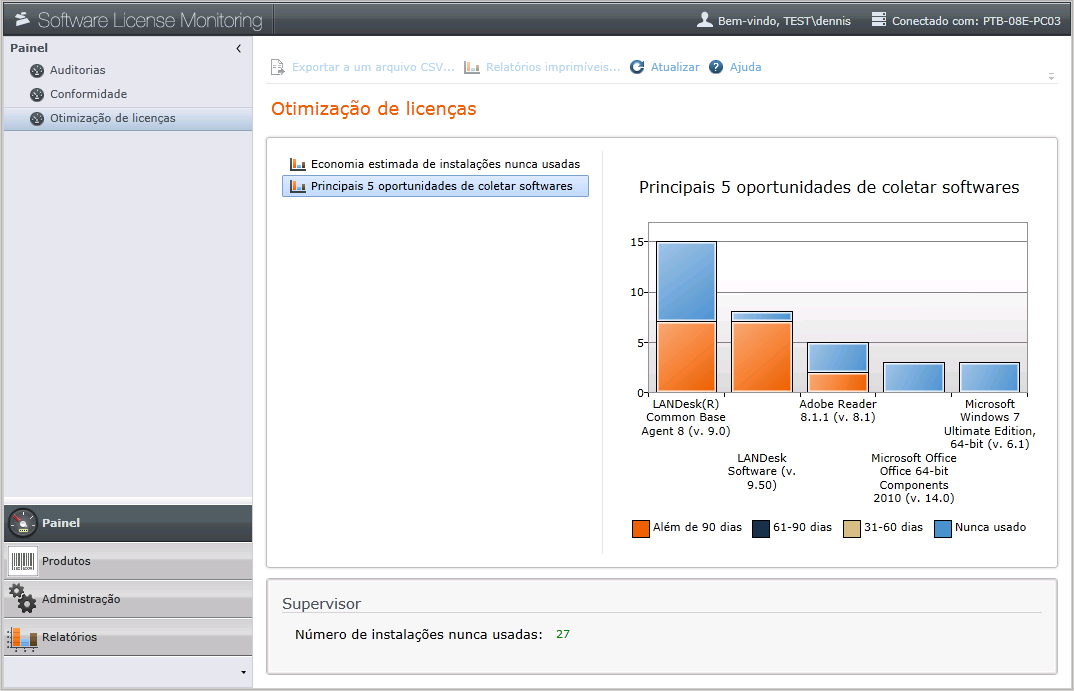This screenshot has width=1074, height=691.
Task: Click orange segment of LANDesk Common Base Agent bar
Action: point(686,357)
